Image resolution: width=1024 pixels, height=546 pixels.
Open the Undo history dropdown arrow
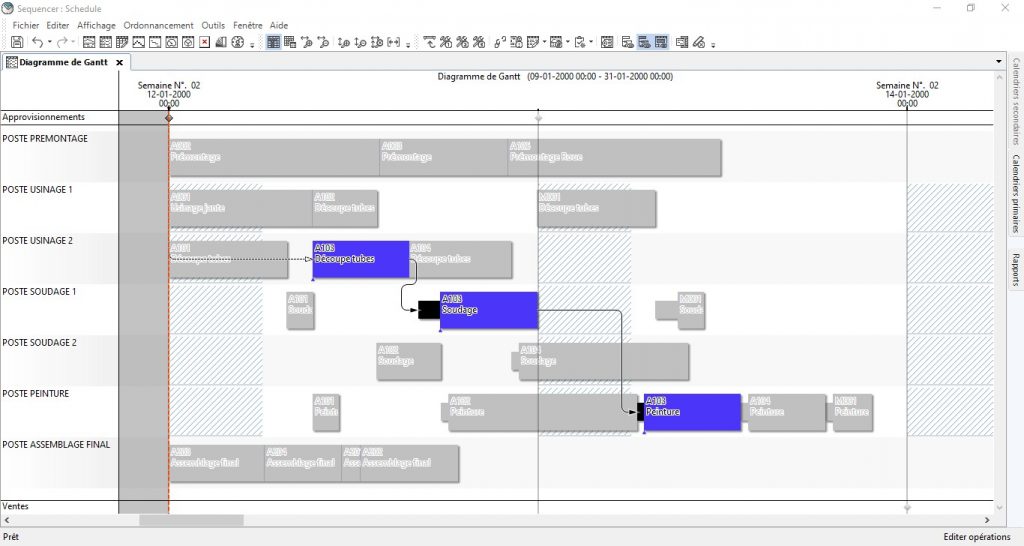click(x=50, y=42)
